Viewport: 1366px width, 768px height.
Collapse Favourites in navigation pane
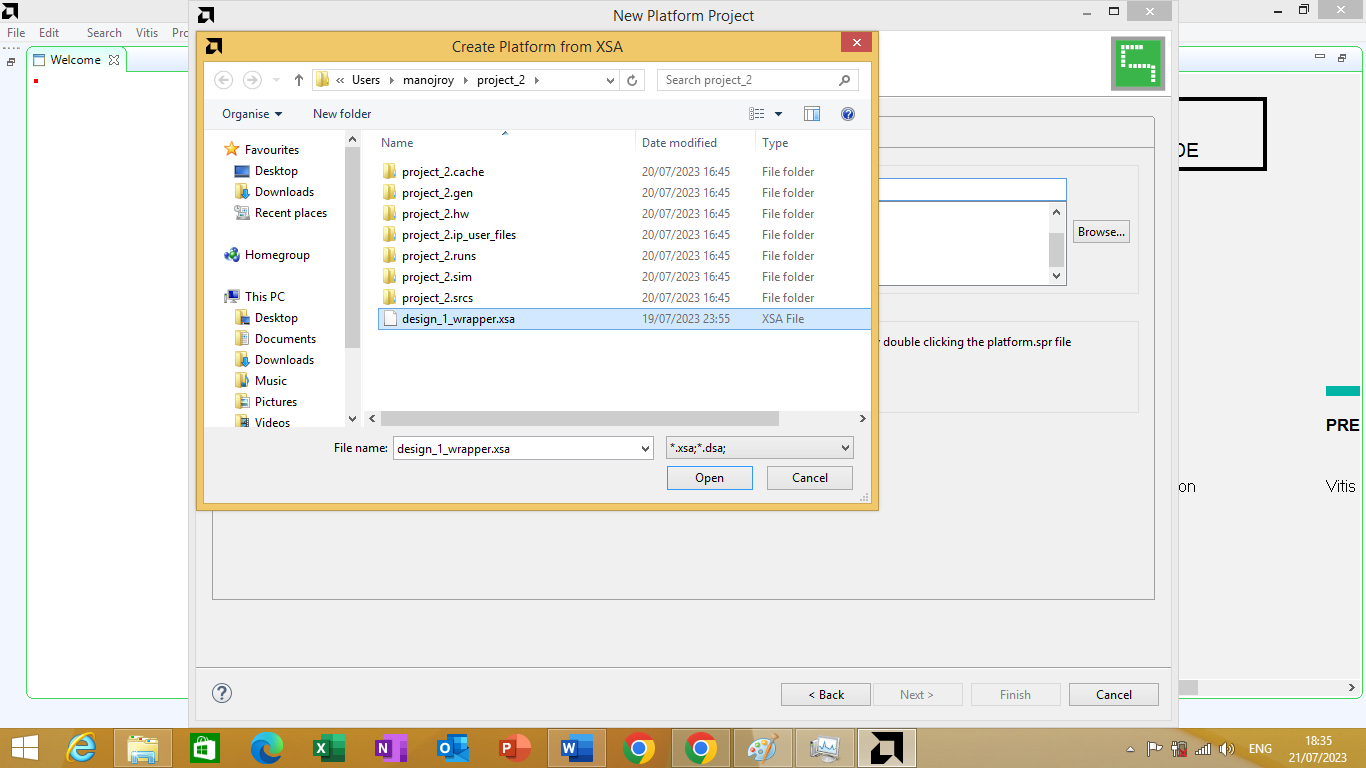click(271, 150)
